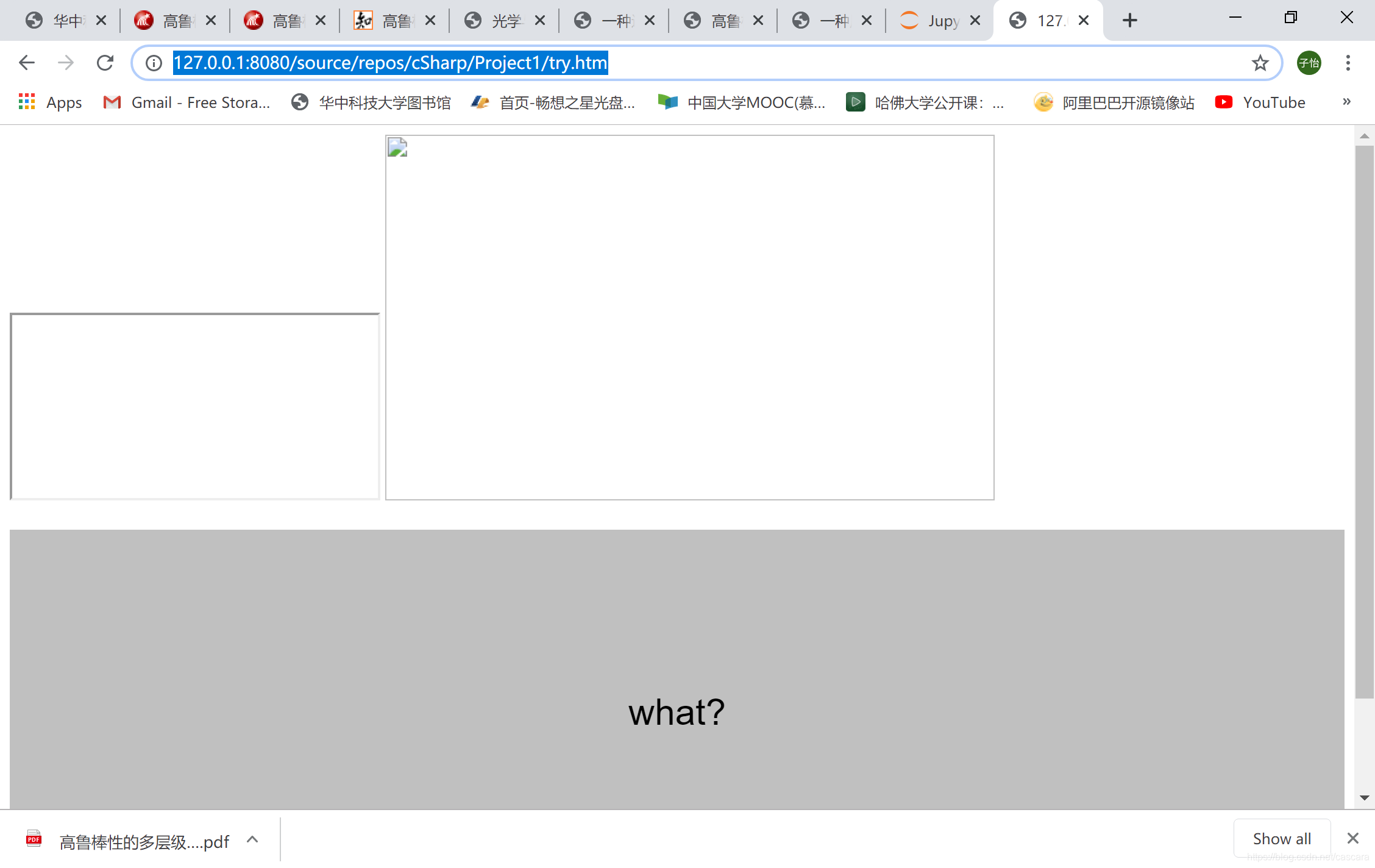The width and height of the screenshot is (1375, 868).
Task: Click the scrollbar down arrow
Action: pyautogui.click(x=1364, y=798)
